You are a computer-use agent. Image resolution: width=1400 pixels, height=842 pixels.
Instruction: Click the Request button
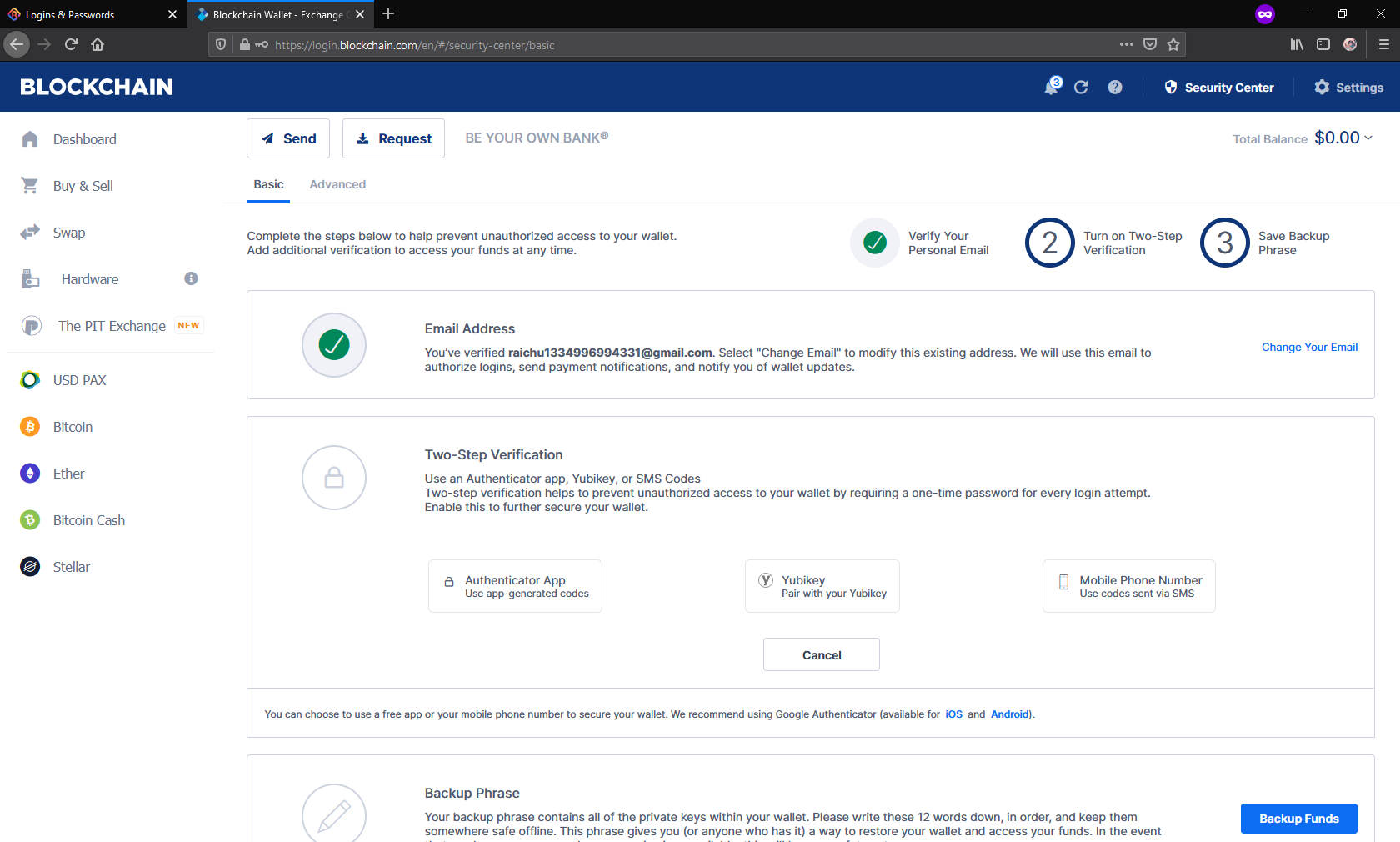point(393,138)
